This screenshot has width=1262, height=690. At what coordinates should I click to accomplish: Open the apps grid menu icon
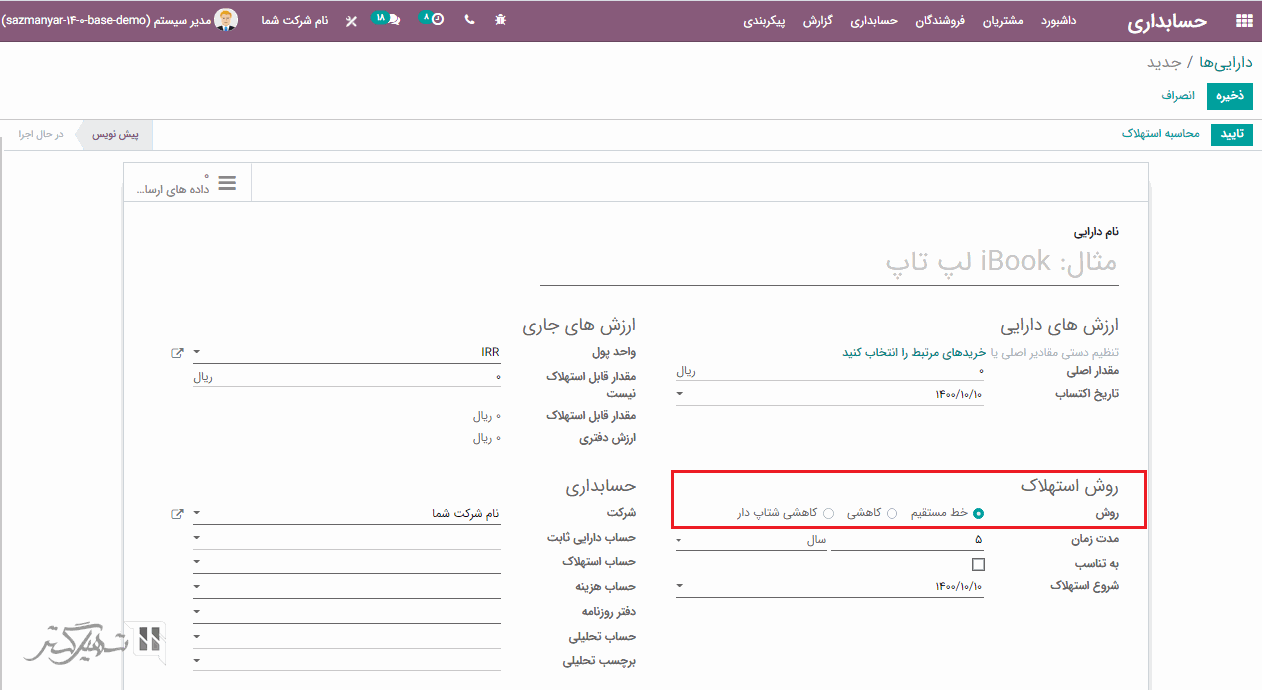click(x=1244, y=21)
